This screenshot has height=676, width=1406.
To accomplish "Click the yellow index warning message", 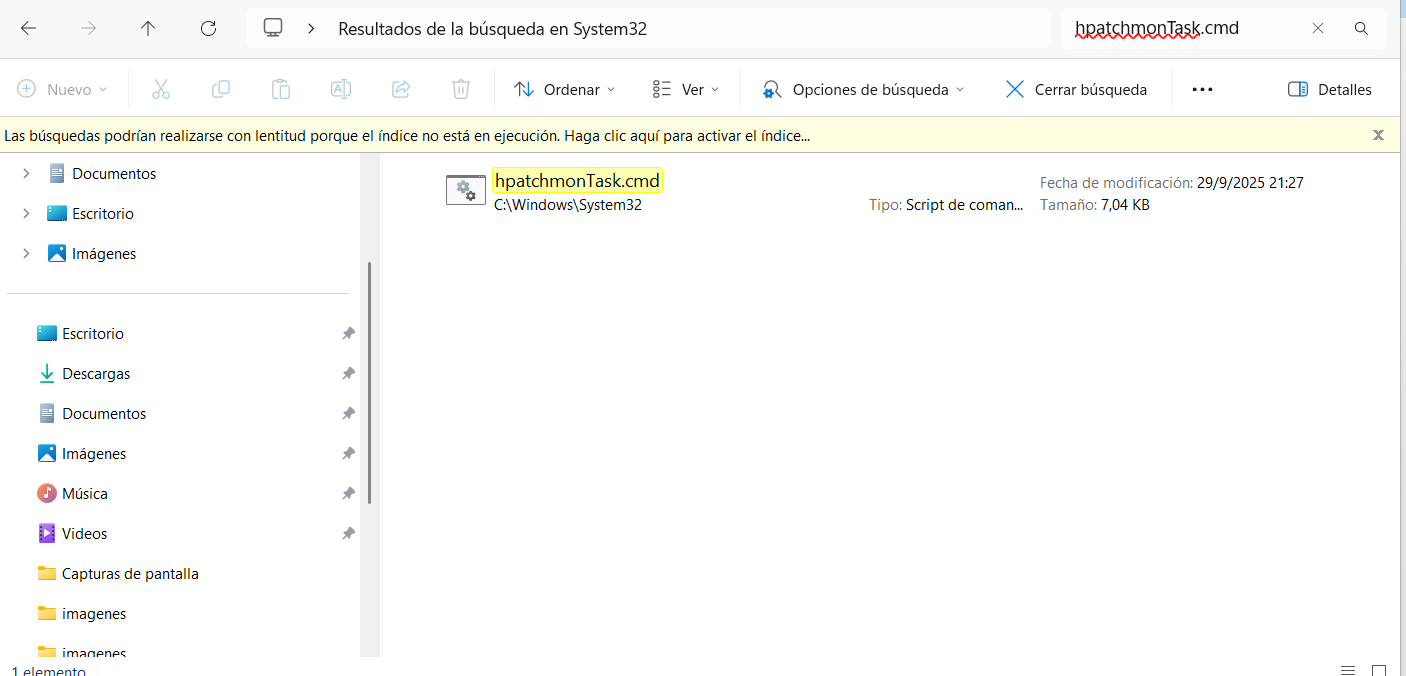I will [407, 135].
